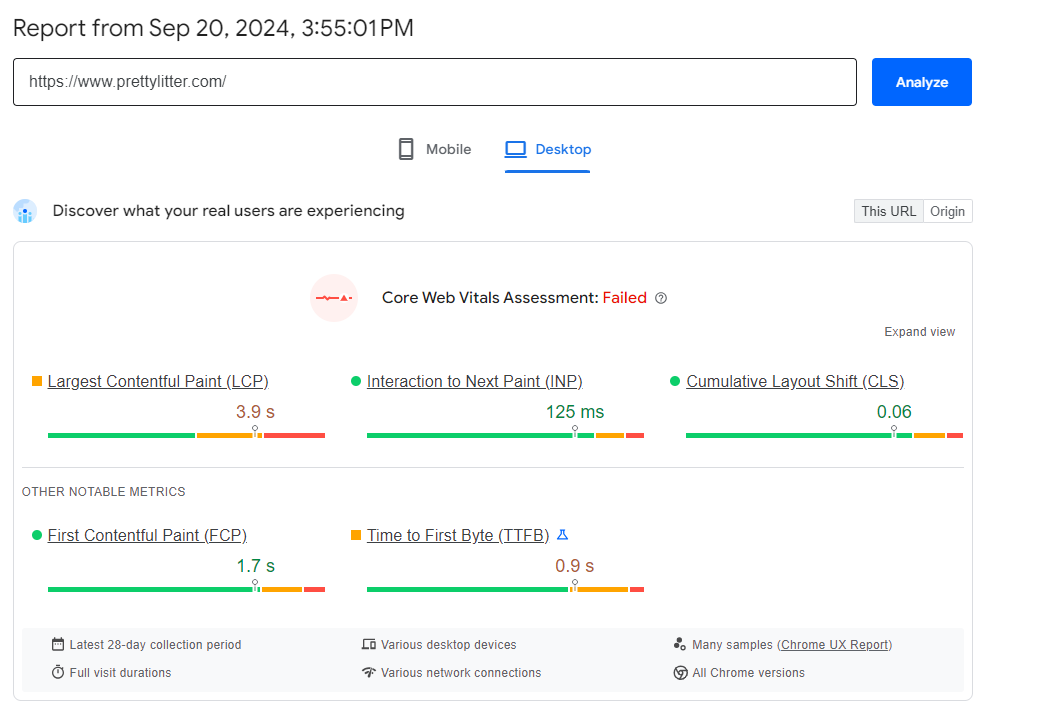This screenshot has height=713, width=1041.
Task: Click the LCP distribution bar marker
Action: (255, 432)
